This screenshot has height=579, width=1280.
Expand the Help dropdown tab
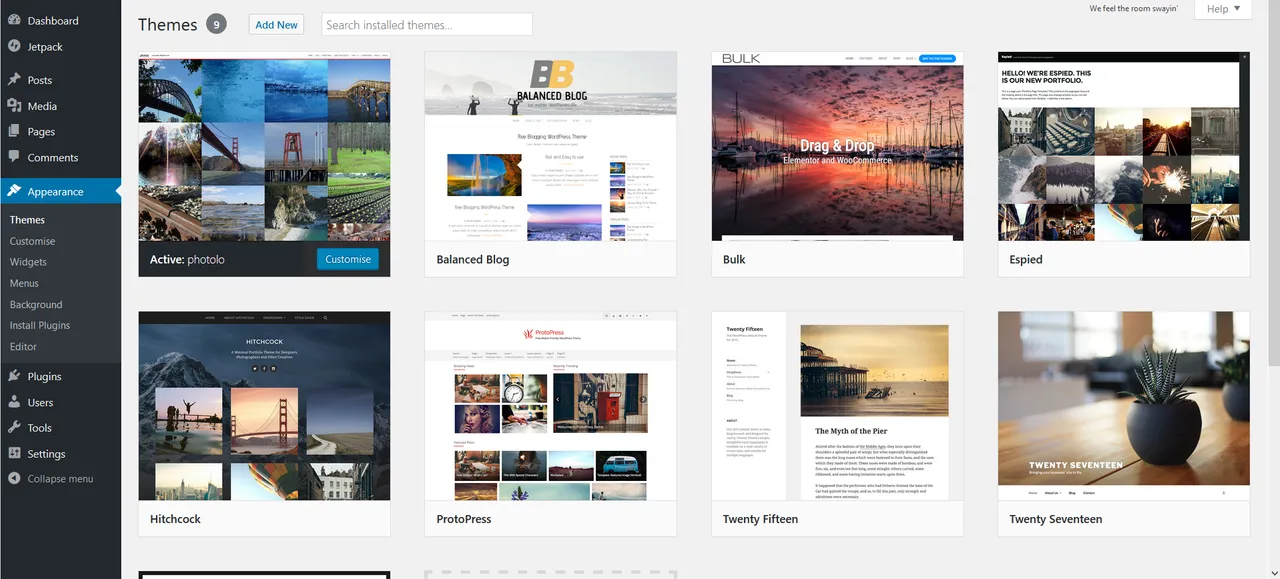click(1223, 9)
